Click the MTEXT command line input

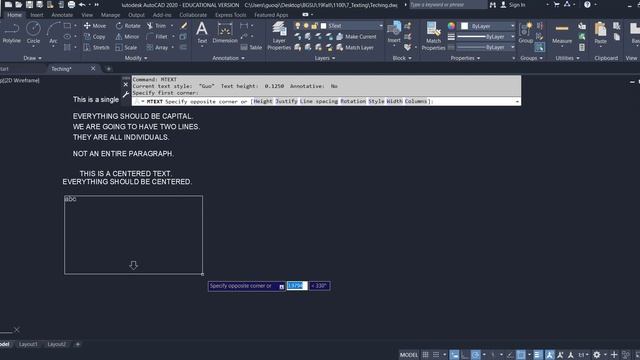(x=326, y=101)
